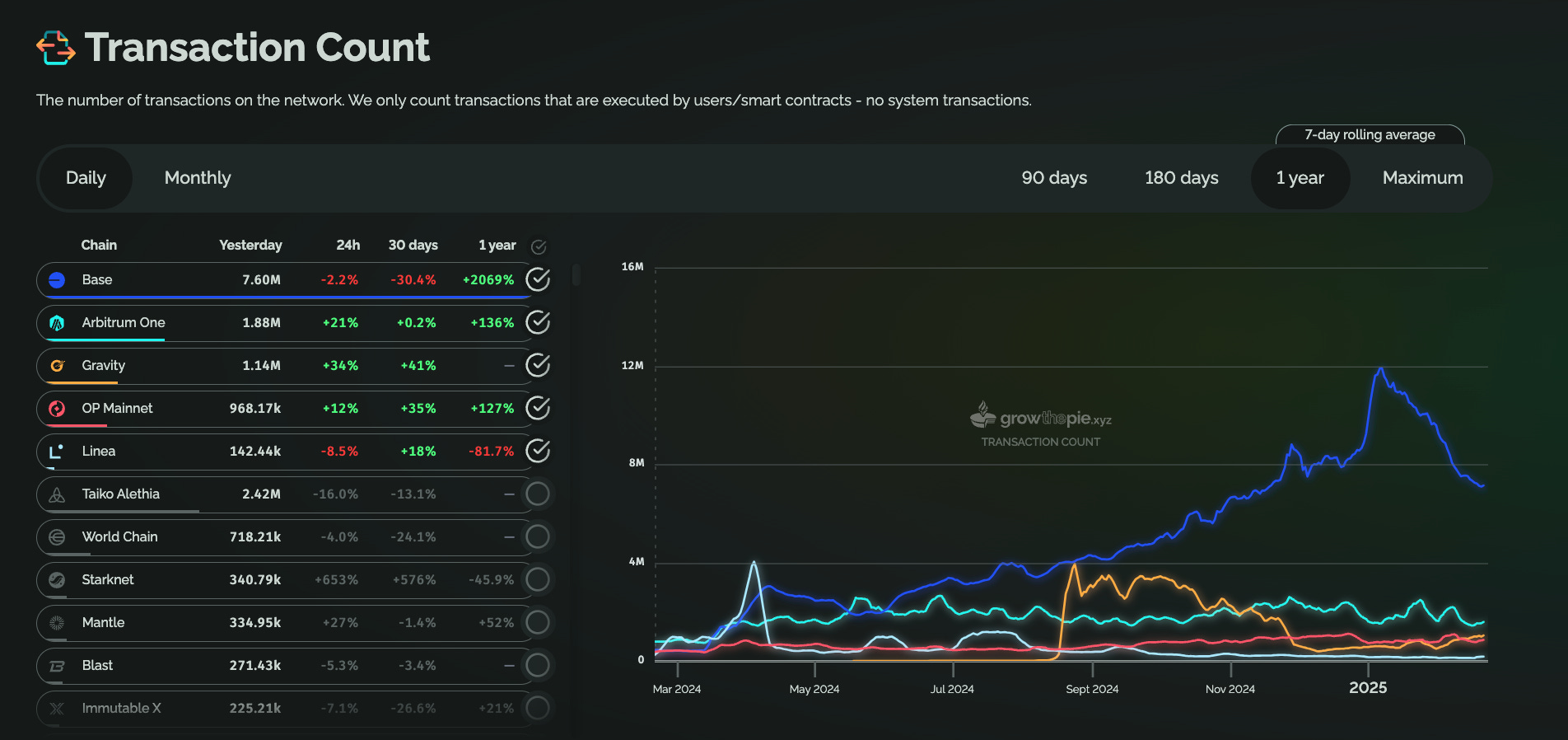
Task: Switch to the Daily view
Action: coord(86,178)
